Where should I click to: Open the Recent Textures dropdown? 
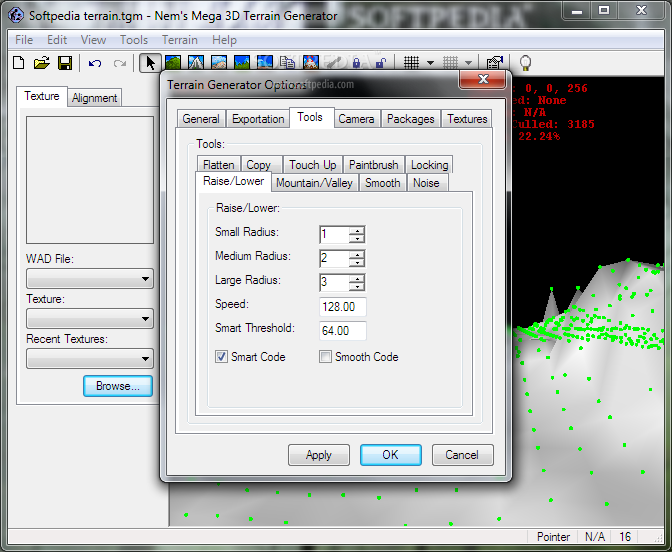click(90, 358)
